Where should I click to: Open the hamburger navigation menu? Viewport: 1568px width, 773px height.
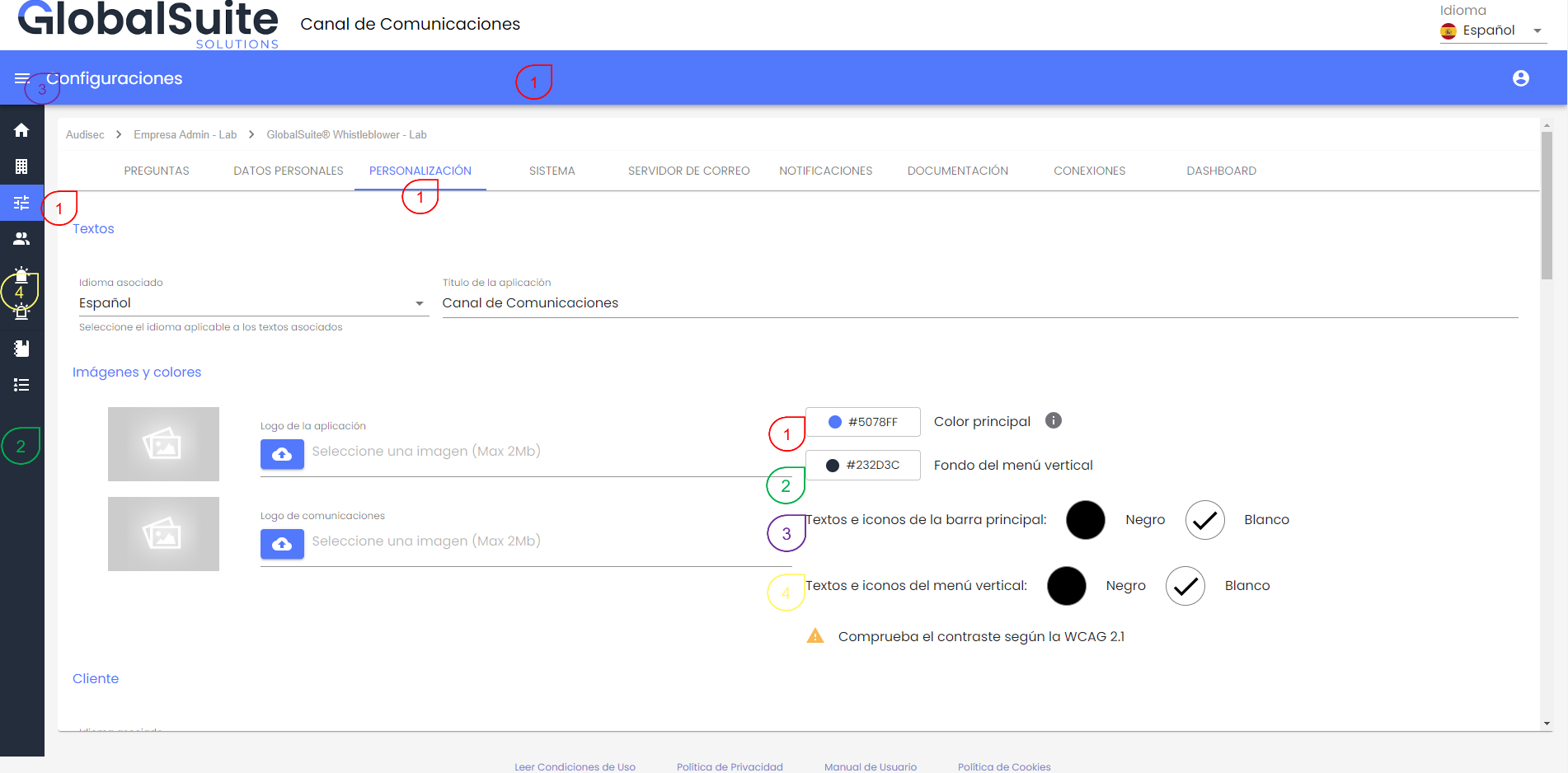coord(21,78)
